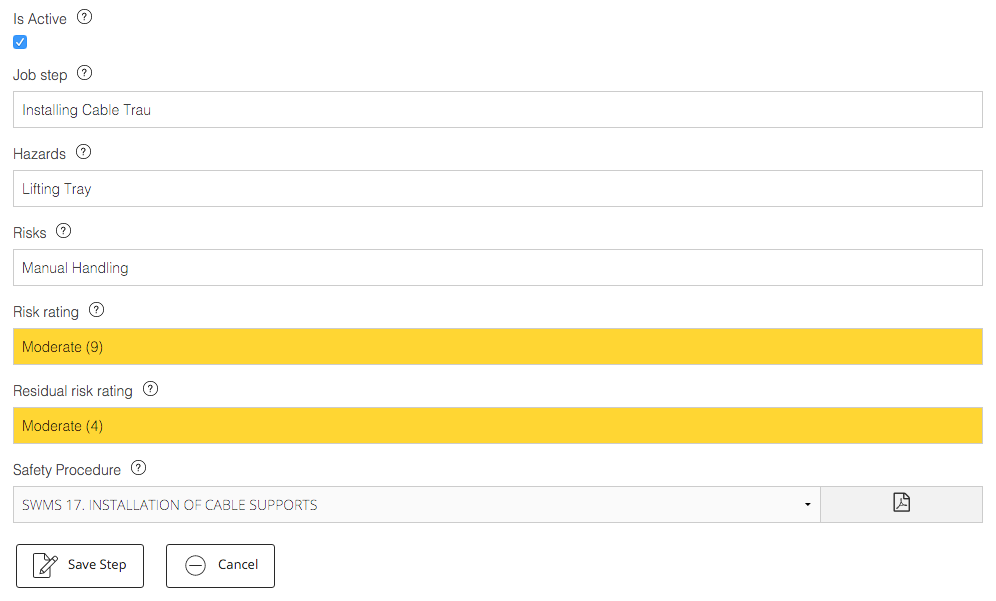Click help icon beside Job step label
This screenshot has width=996, height=601.
tap(84, 73)
